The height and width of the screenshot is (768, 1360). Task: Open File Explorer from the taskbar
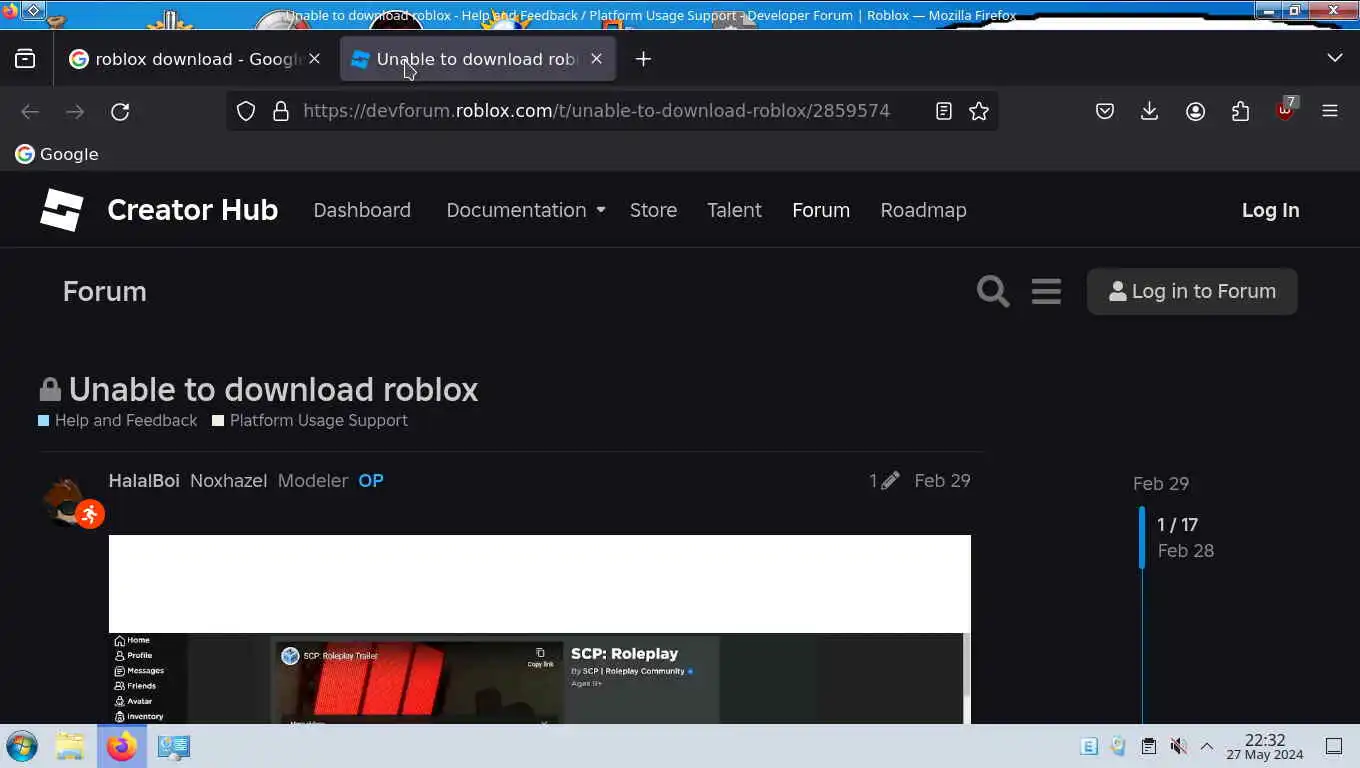pyautogui.click(x=69, y=746)
